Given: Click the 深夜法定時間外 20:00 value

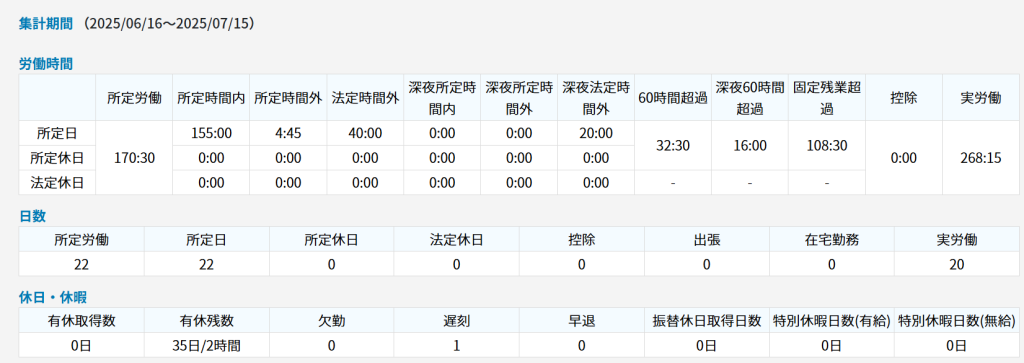Looking at the screenshot, I should [596, 134].
